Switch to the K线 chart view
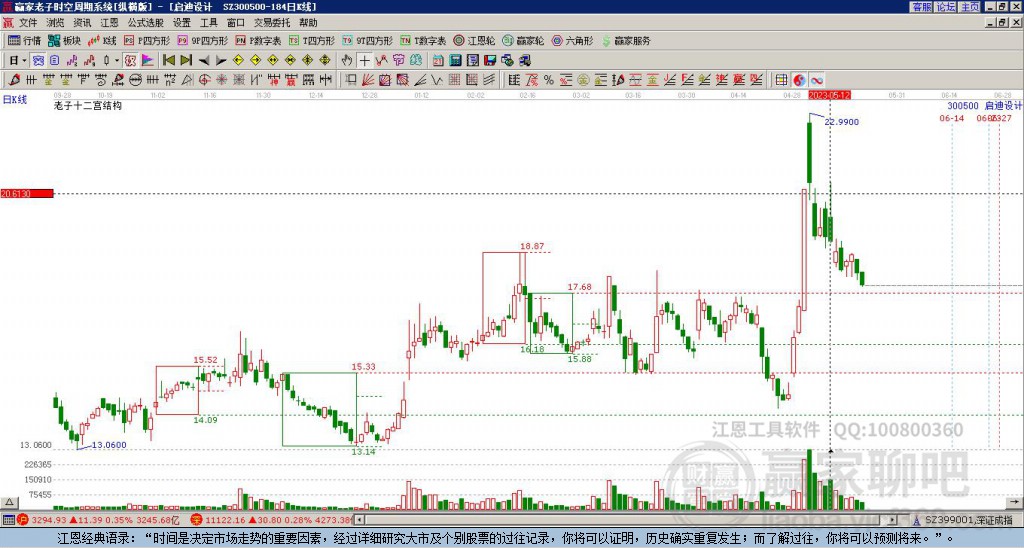This screenshot has height=548, width=1024. pyautogui.click(x=102, y=40)
